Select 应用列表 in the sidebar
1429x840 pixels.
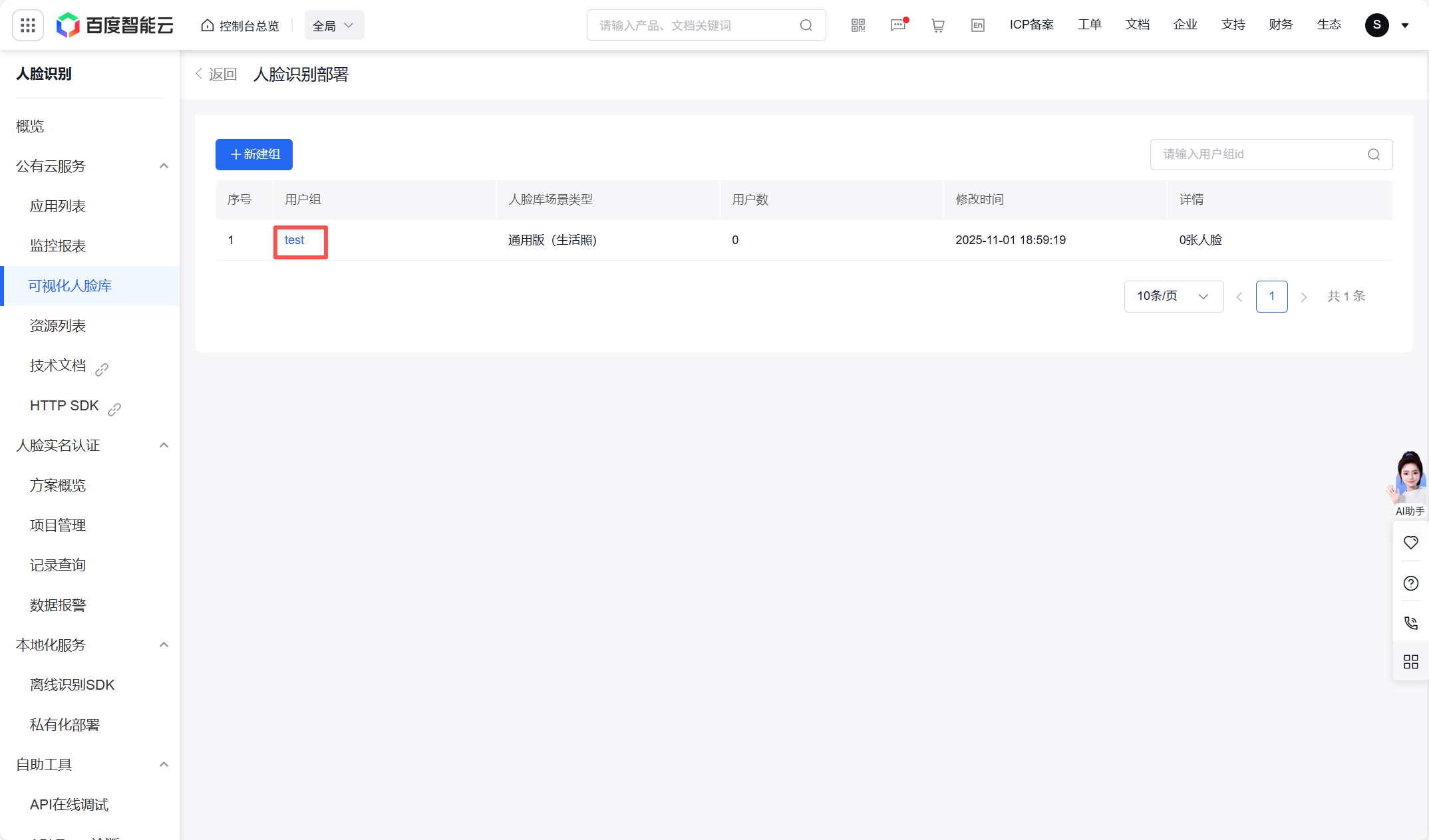click(x=58, y=206)
